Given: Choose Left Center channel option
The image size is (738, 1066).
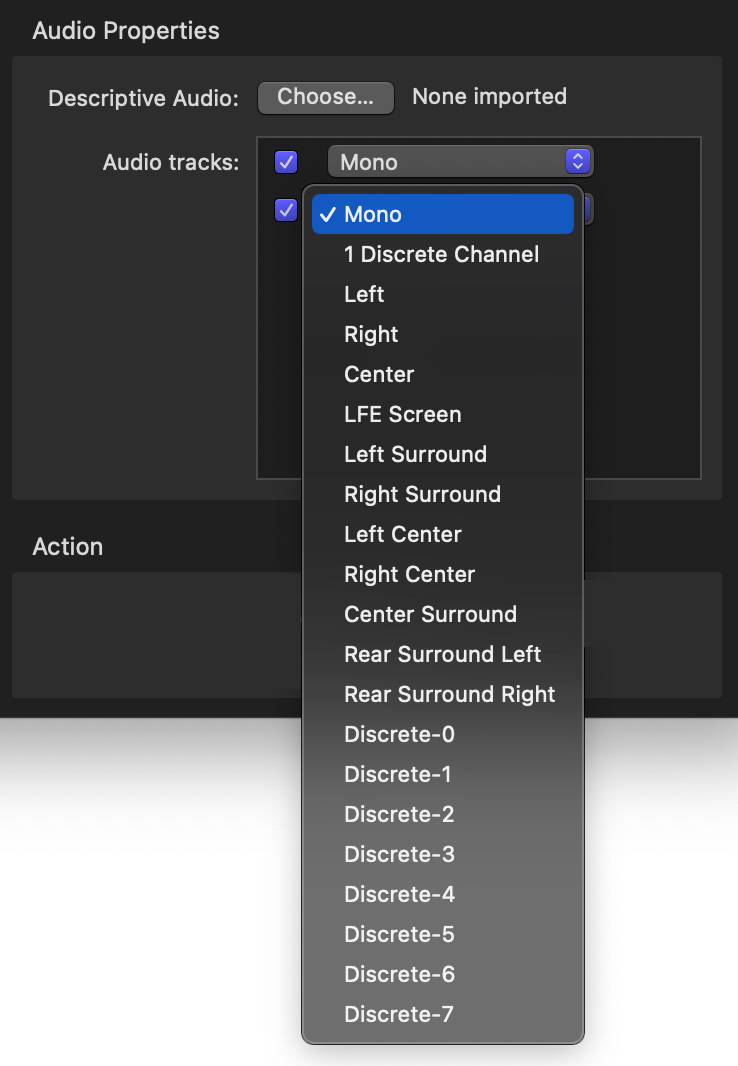Looking at the screenshot, I should [x=443, y=534].
